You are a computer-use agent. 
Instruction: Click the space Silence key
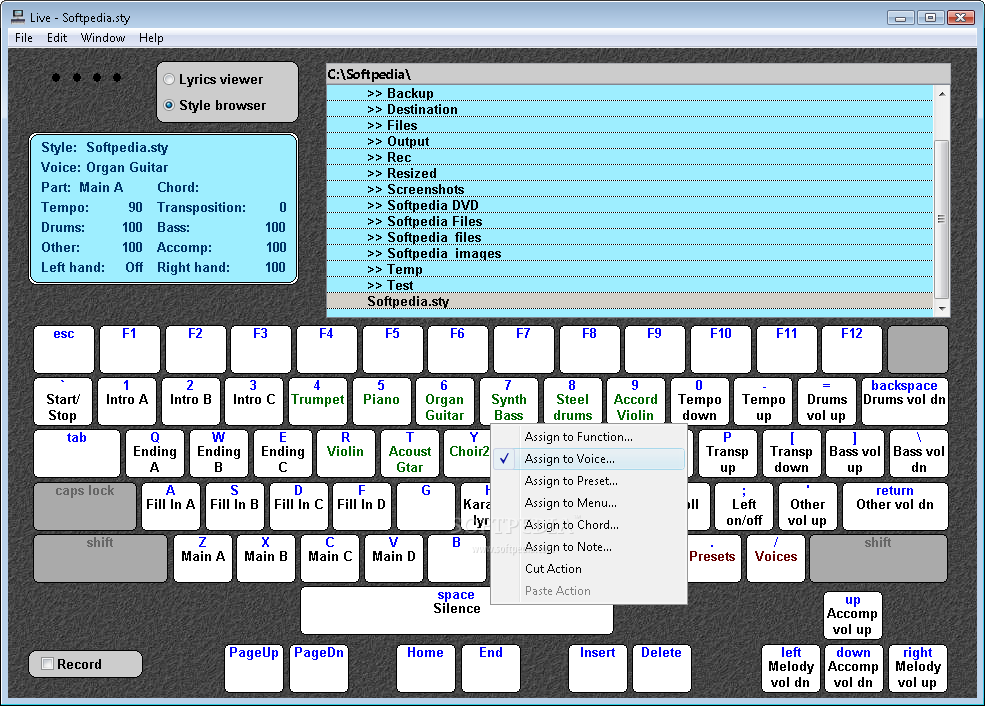tap(457, 610)
